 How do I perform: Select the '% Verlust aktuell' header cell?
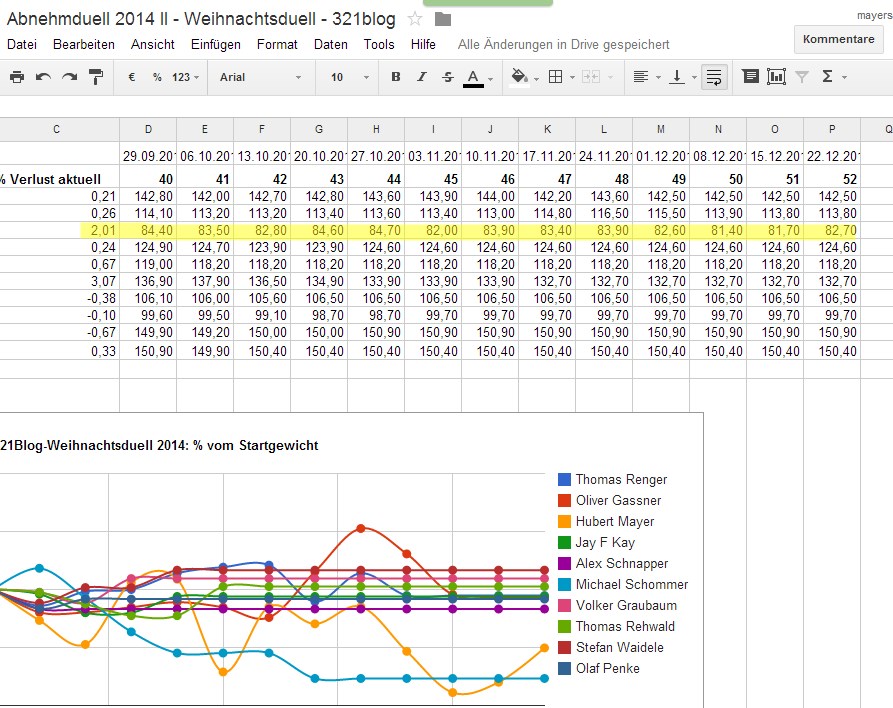60,179
